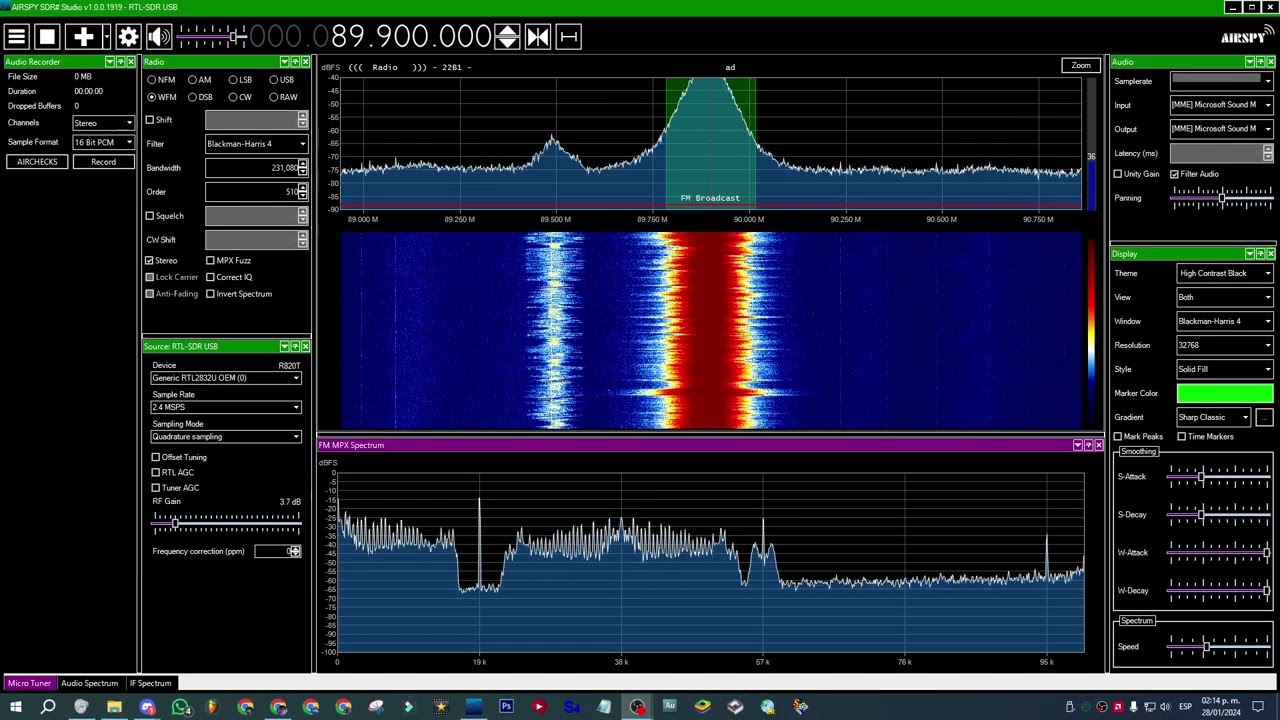Open Theme High Contrast Black dropdown
1280x720 pixels.
click(1225, 273)
